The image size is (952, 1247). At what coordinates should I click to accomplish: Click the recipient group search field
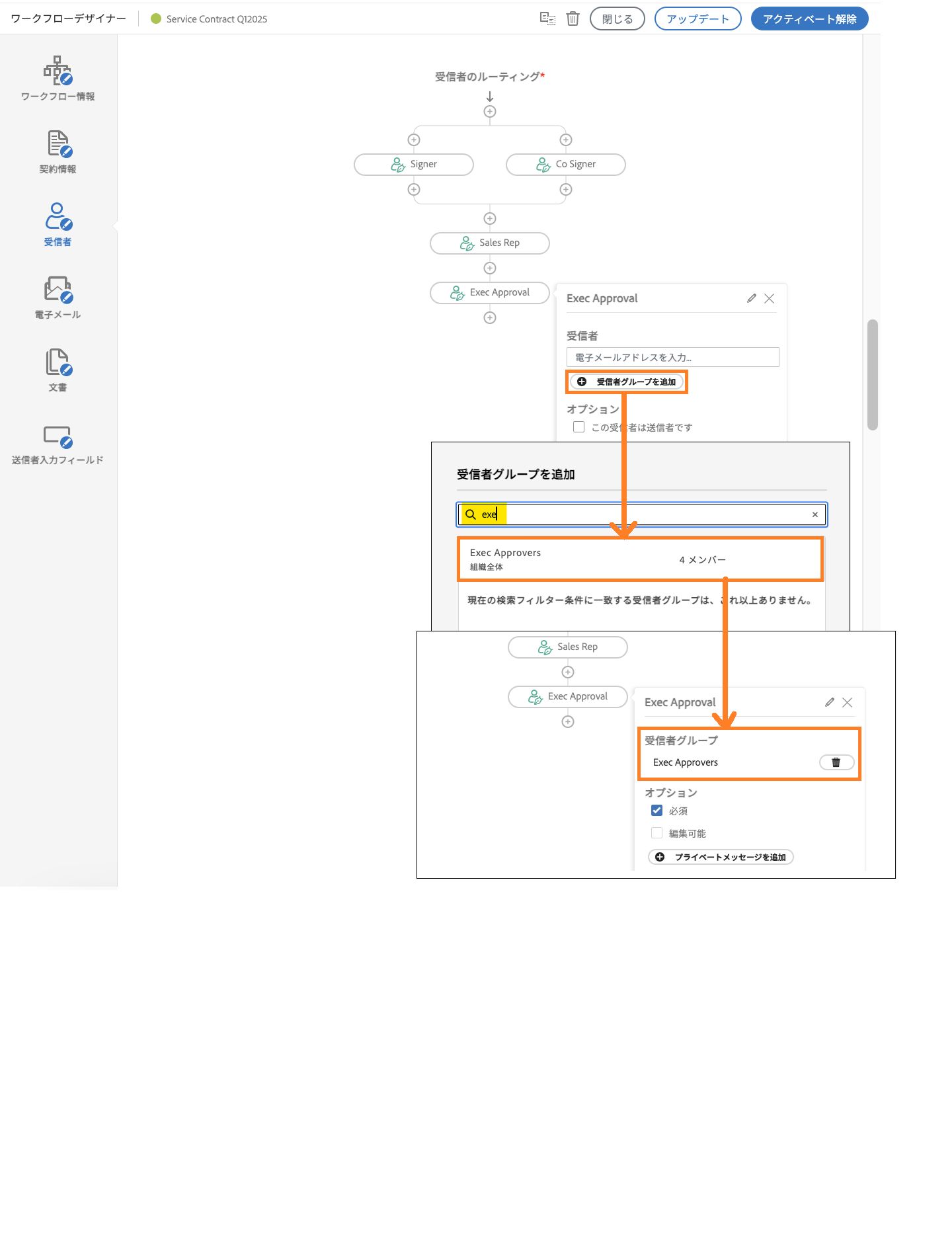point(641,514)
